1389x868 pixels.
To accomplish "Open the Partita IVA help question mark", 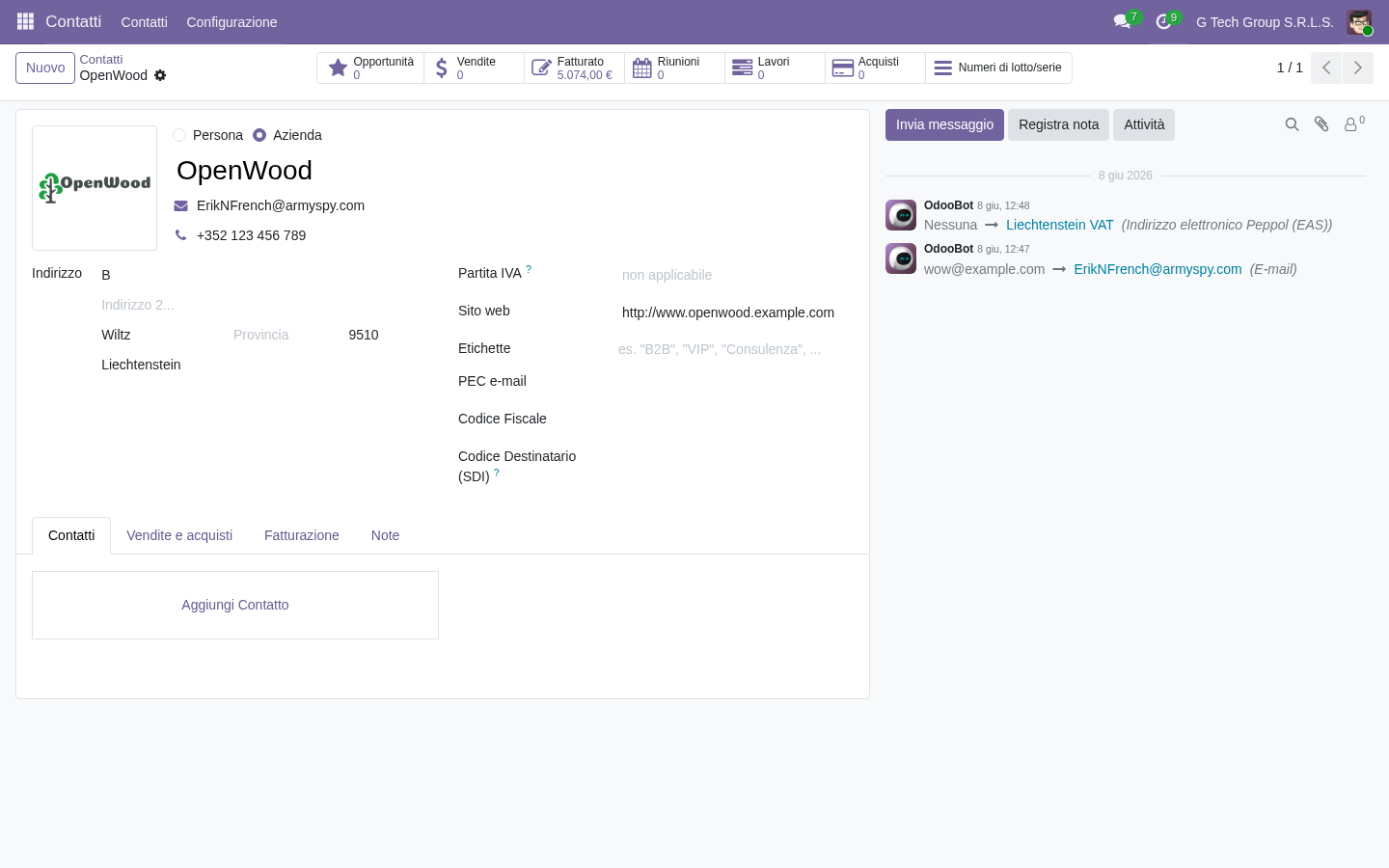I will (529, 270).
